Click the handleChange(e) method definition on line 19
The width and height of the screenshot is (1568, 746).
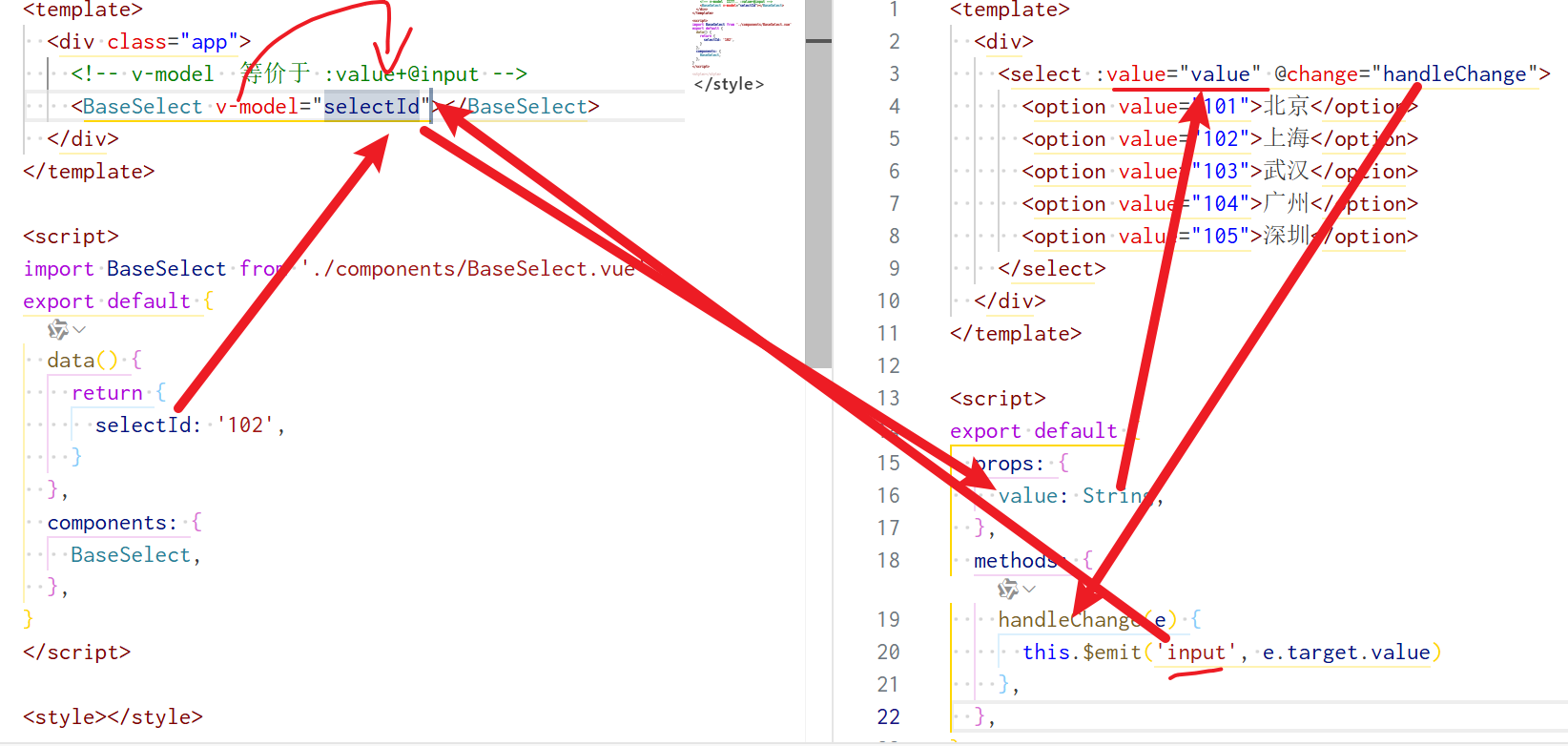(1087, 619)
